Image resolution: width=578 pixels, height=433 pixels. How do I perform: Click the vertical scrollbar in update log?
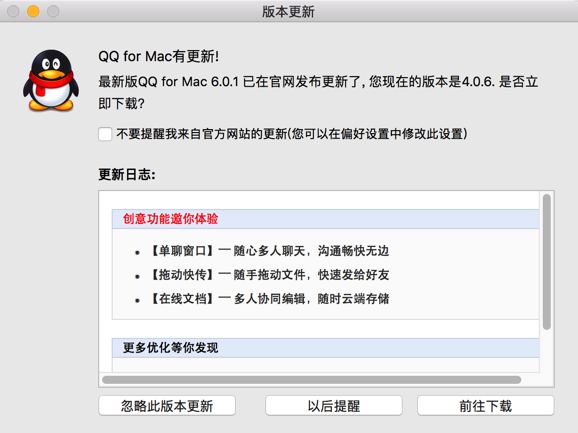pos(547,262)
